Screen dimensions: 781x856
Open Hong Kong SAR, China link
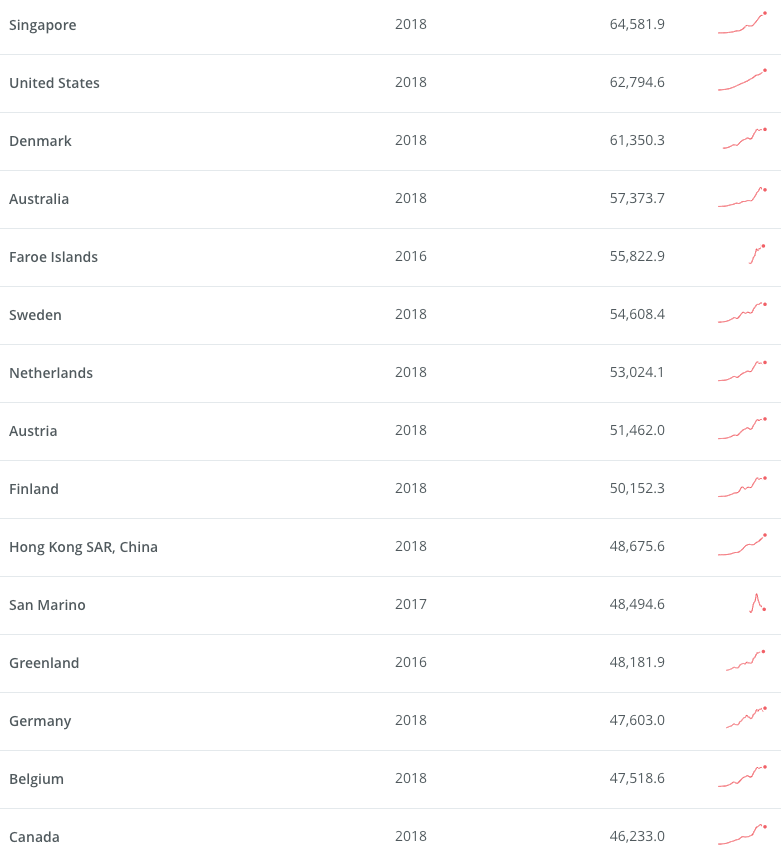coord(84,547)
